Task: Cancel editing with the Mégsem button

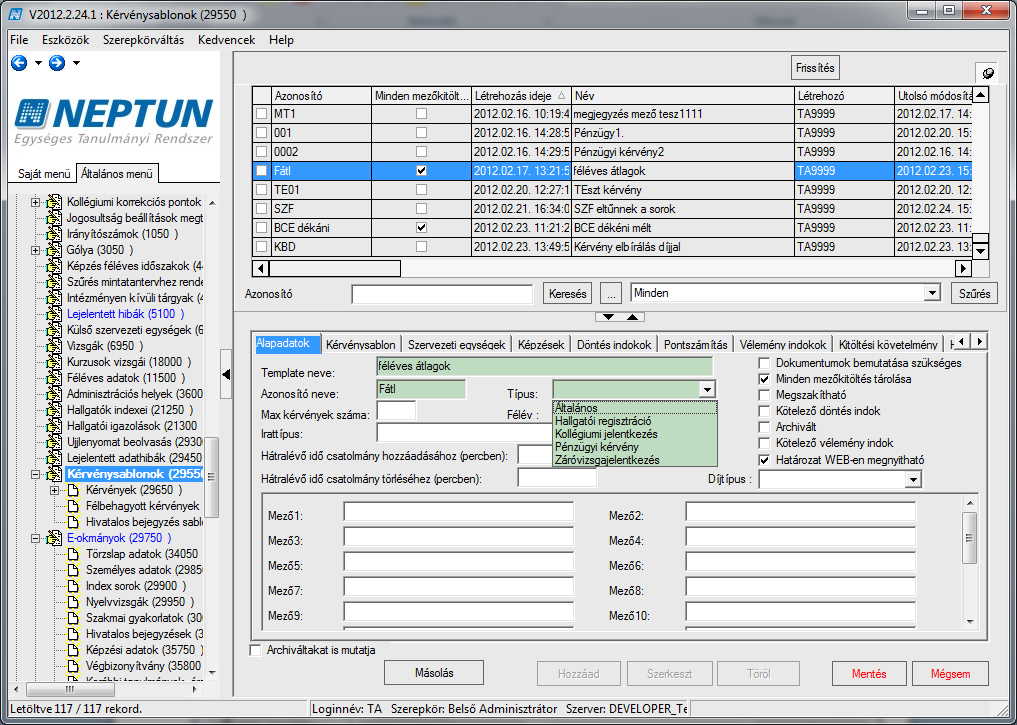Action: coord(950,674)
